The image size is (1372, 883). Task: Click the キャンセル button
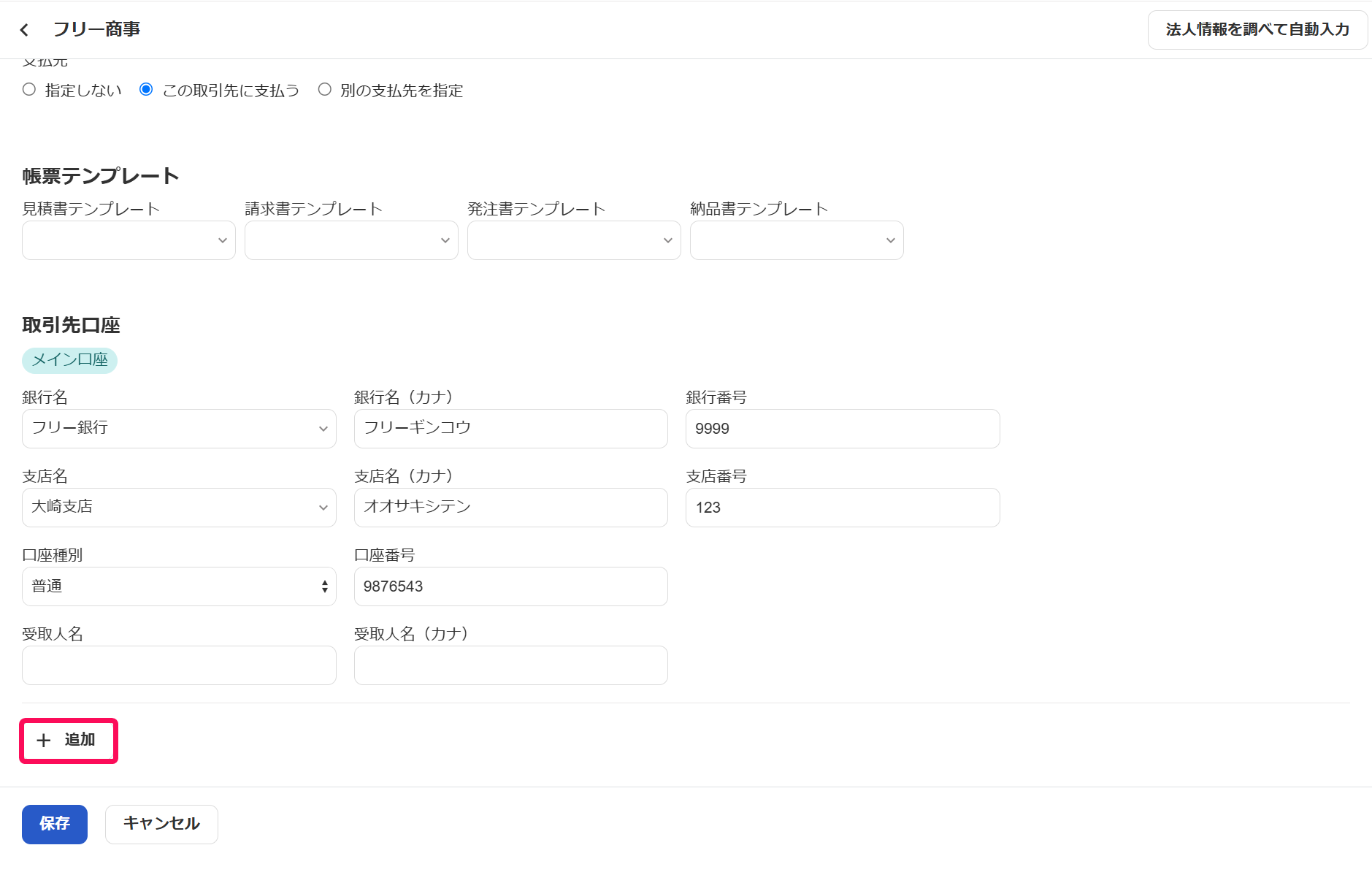tap(161, 825)
